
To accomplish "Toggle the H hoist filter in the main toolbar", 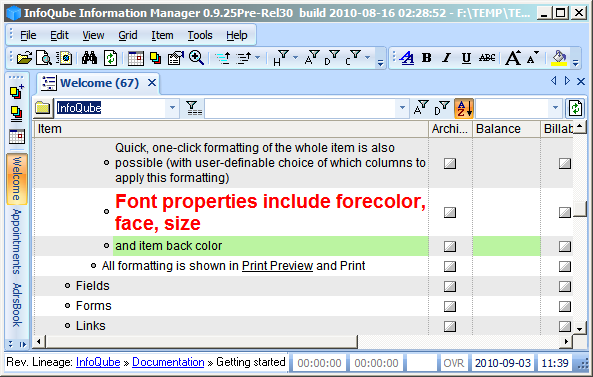I will (280, 58).
